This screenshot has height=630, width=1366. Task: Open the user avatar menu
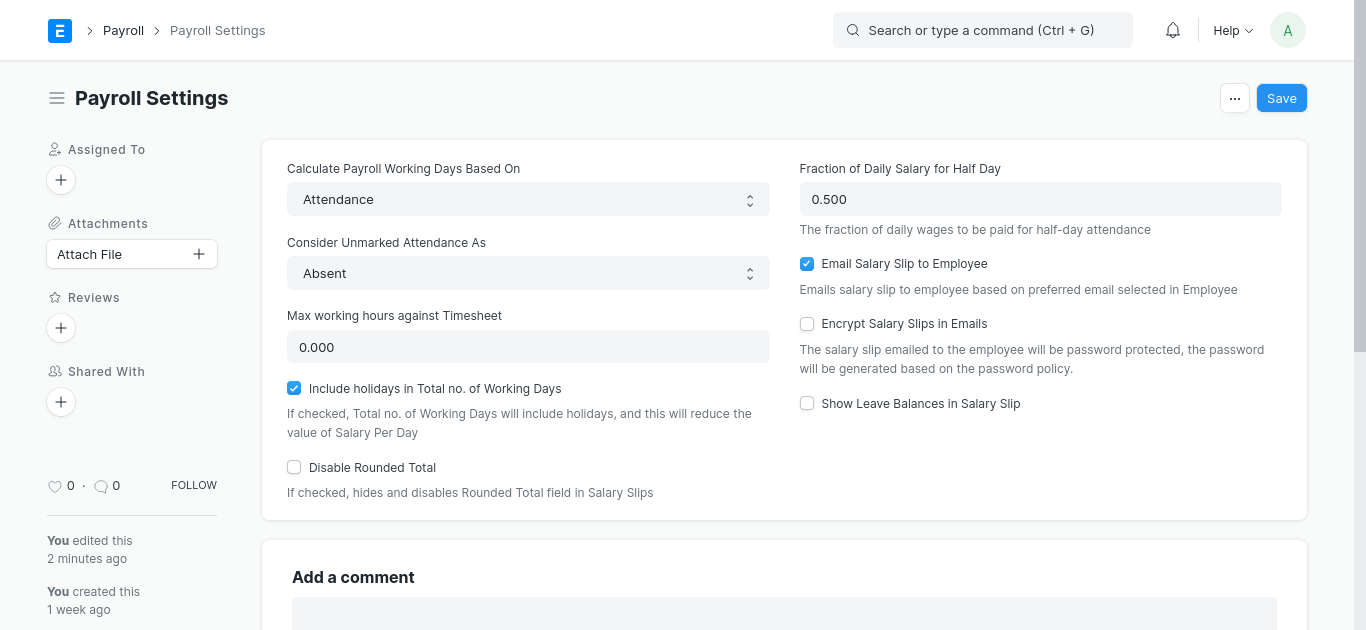[1287, 31]
